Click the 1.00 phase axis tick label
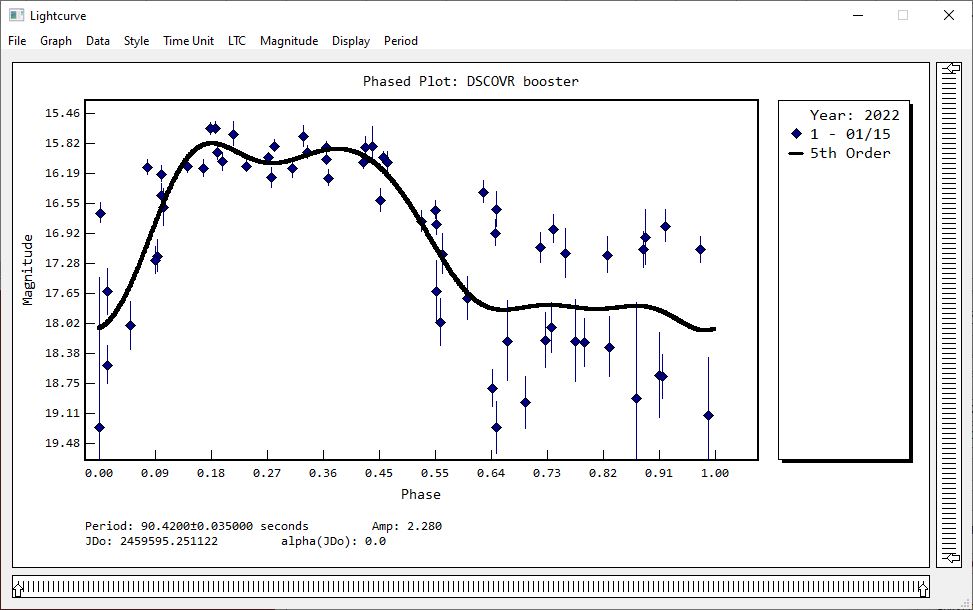The width and height of the screenshot is (973, 610). pos(715,473)
